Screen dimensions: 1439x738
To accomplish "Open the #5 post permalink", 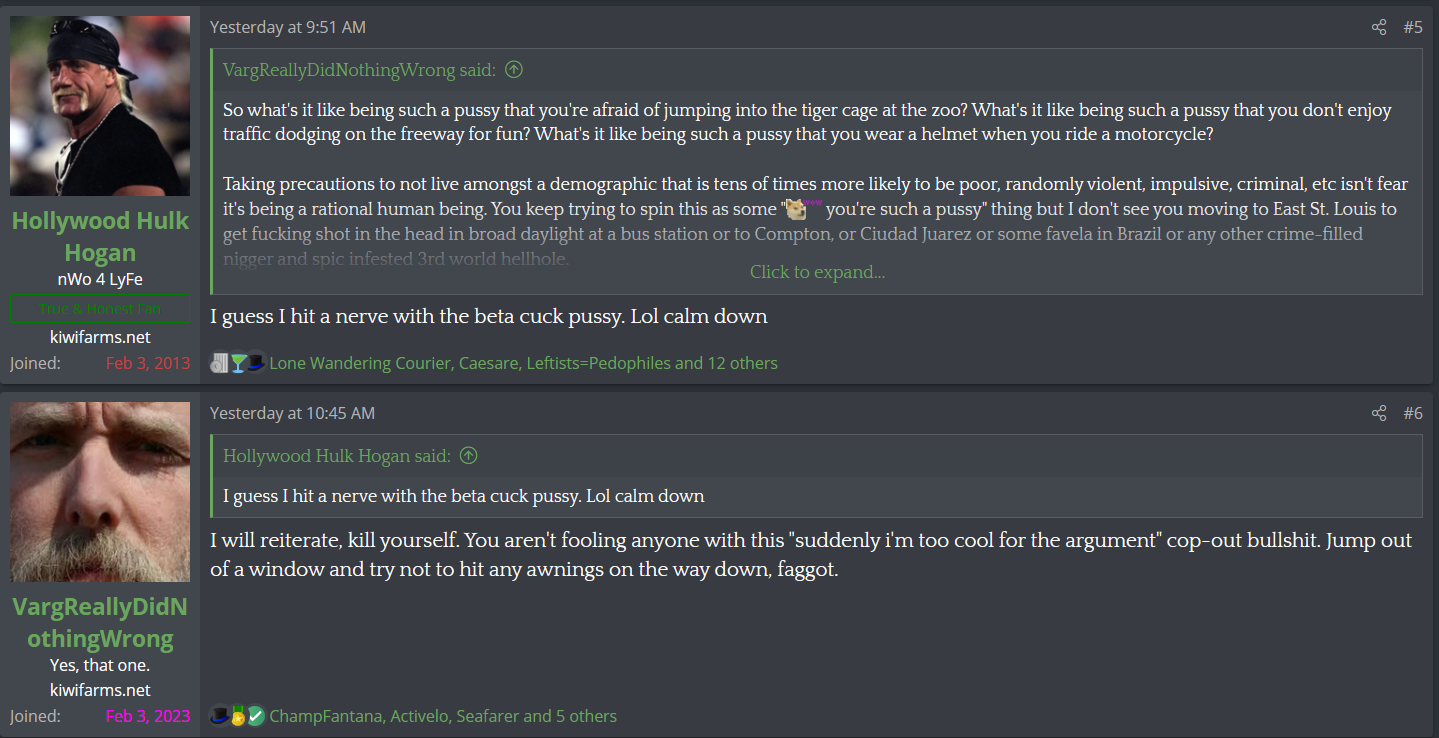I will (x=1412, y=28).
